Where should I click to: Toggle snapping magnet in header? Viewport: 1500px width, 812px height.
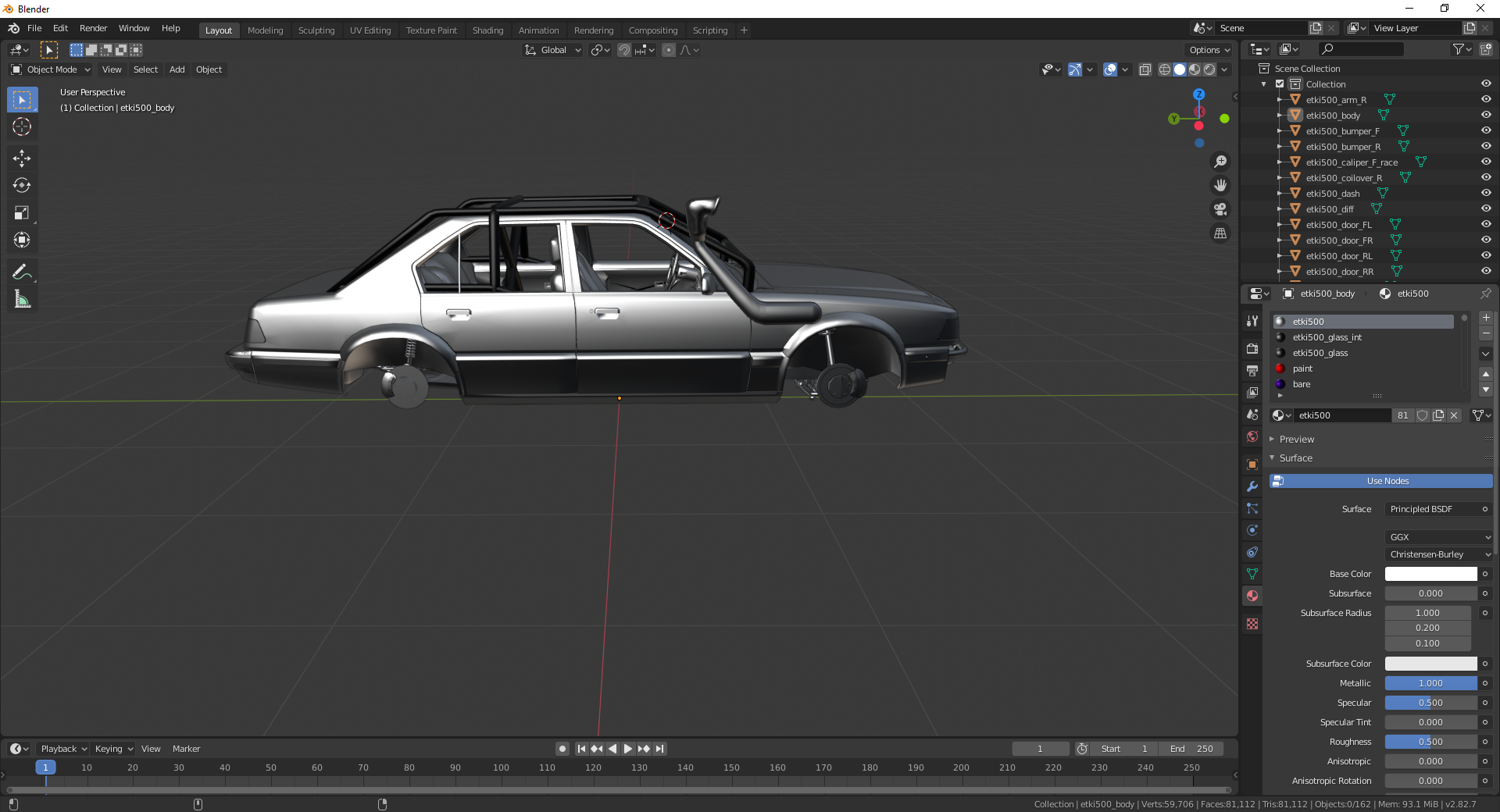pos(624,50)
